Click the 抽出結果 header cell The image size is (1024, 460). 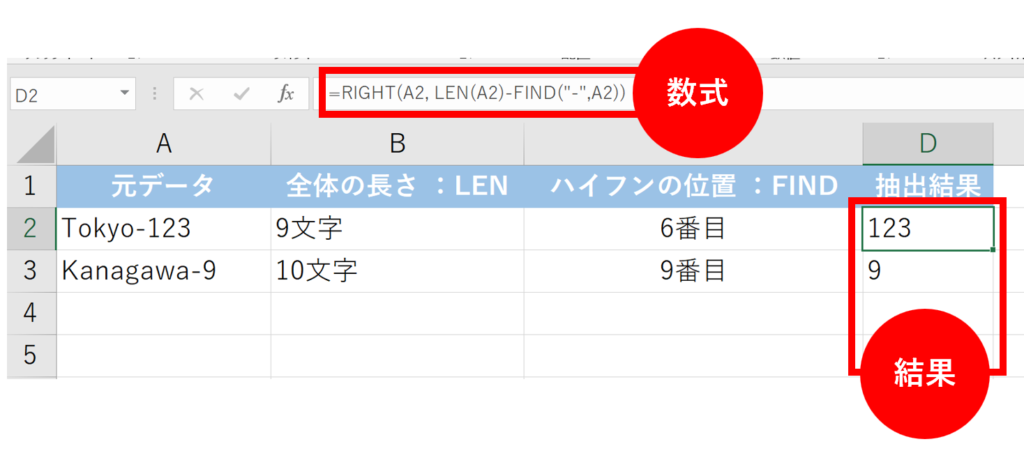tap(927, 185)
